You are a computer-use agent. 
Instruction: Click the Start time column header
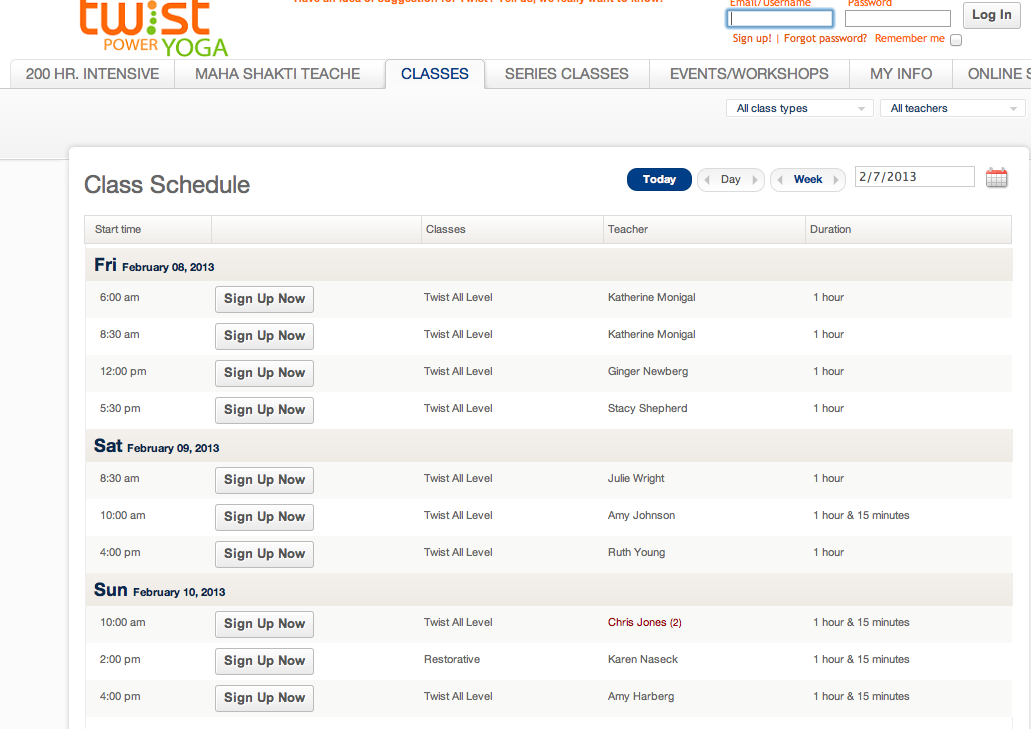[x=148, y=229]
